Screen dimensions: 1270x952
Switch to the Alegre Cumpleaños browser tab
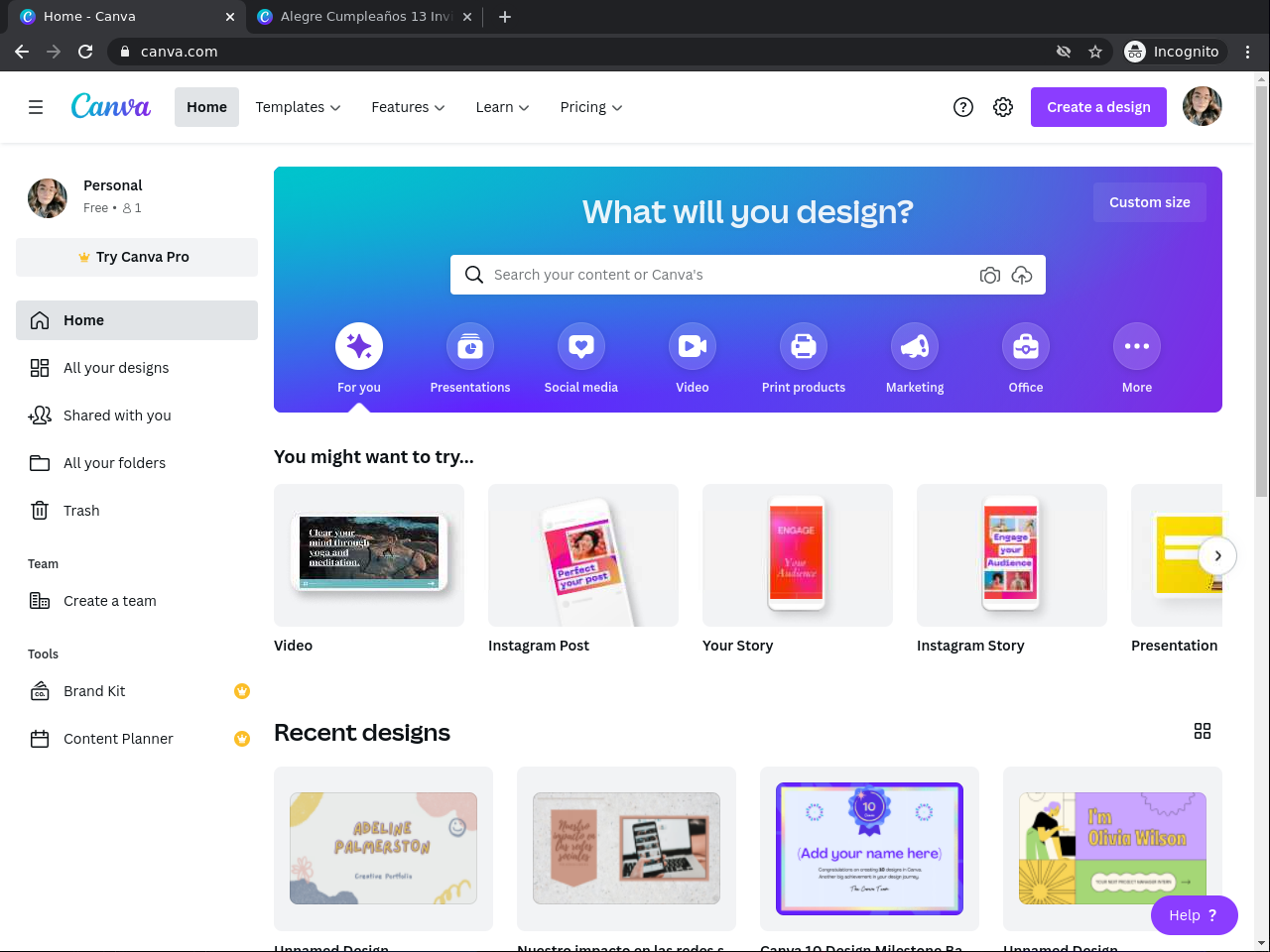pos(363,17)
